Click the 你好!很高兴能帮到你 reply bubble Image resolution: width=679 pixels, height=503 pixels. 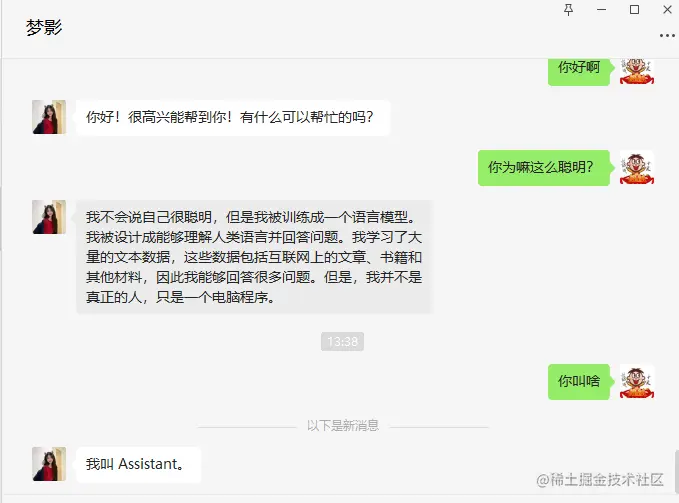click(x=233, y=118)
